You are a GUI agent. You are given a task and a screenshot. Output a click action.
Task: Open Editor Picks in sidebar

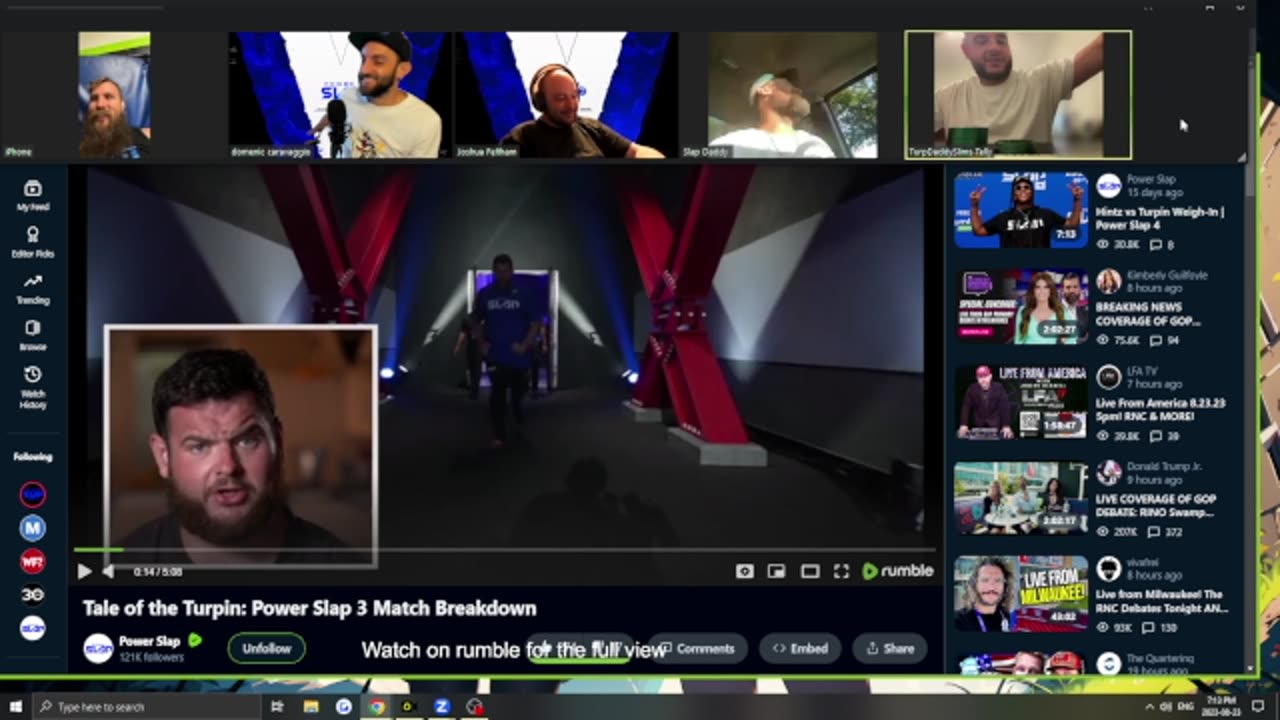coord(32,242)
